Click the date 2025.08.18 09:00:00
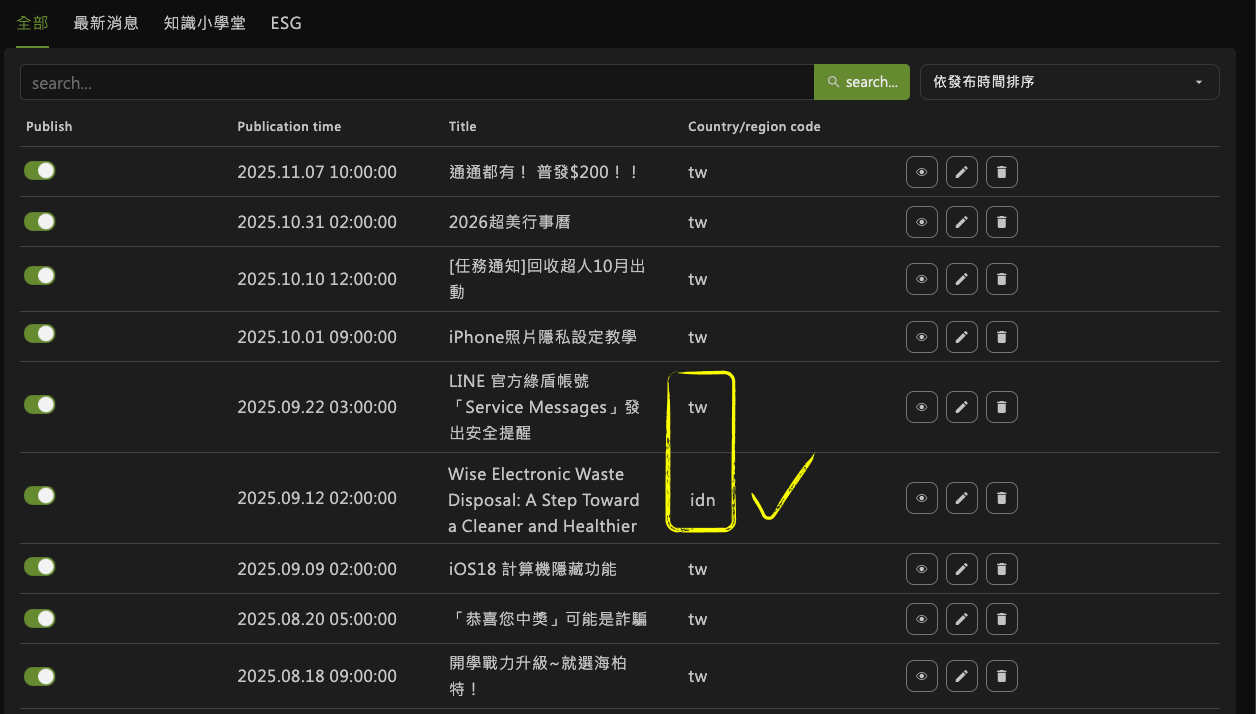1256x714 pixels. click(317, 676)
